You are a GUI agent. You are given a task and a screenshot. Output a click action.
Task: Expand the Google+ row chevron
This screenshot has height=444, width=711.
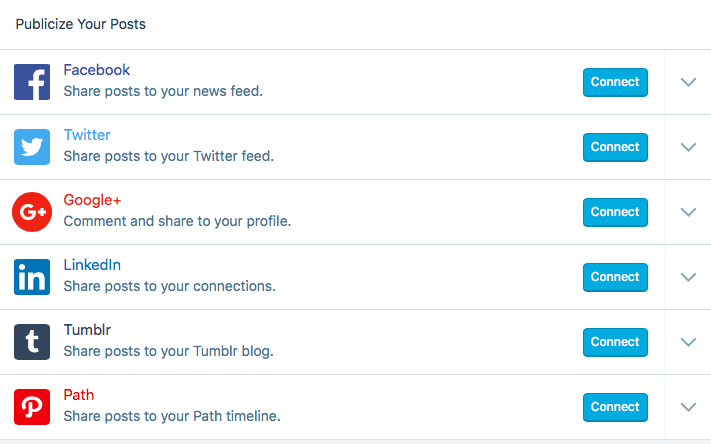[x=688, y=212]
